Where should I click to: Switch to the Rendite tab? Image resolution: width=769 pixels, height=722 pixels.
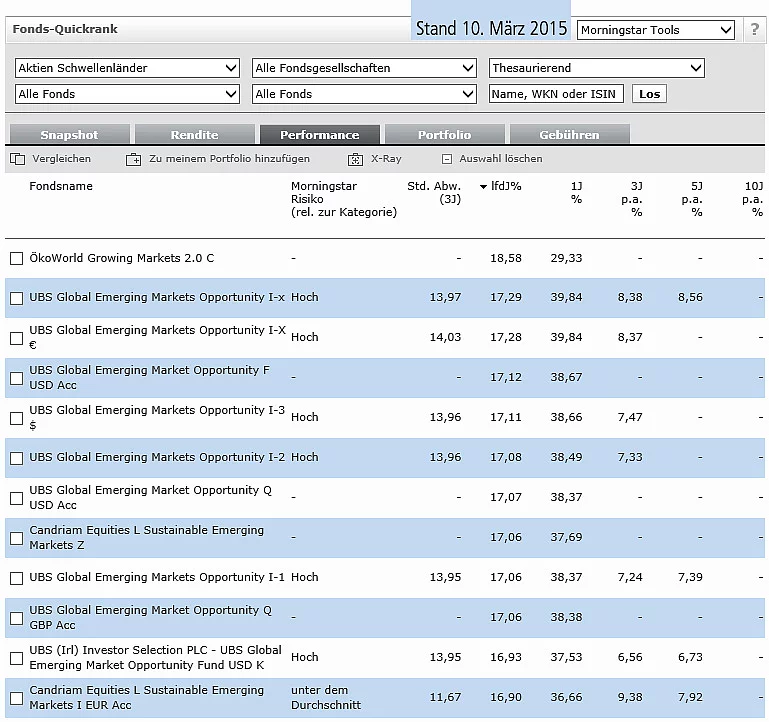pos(195,134)
